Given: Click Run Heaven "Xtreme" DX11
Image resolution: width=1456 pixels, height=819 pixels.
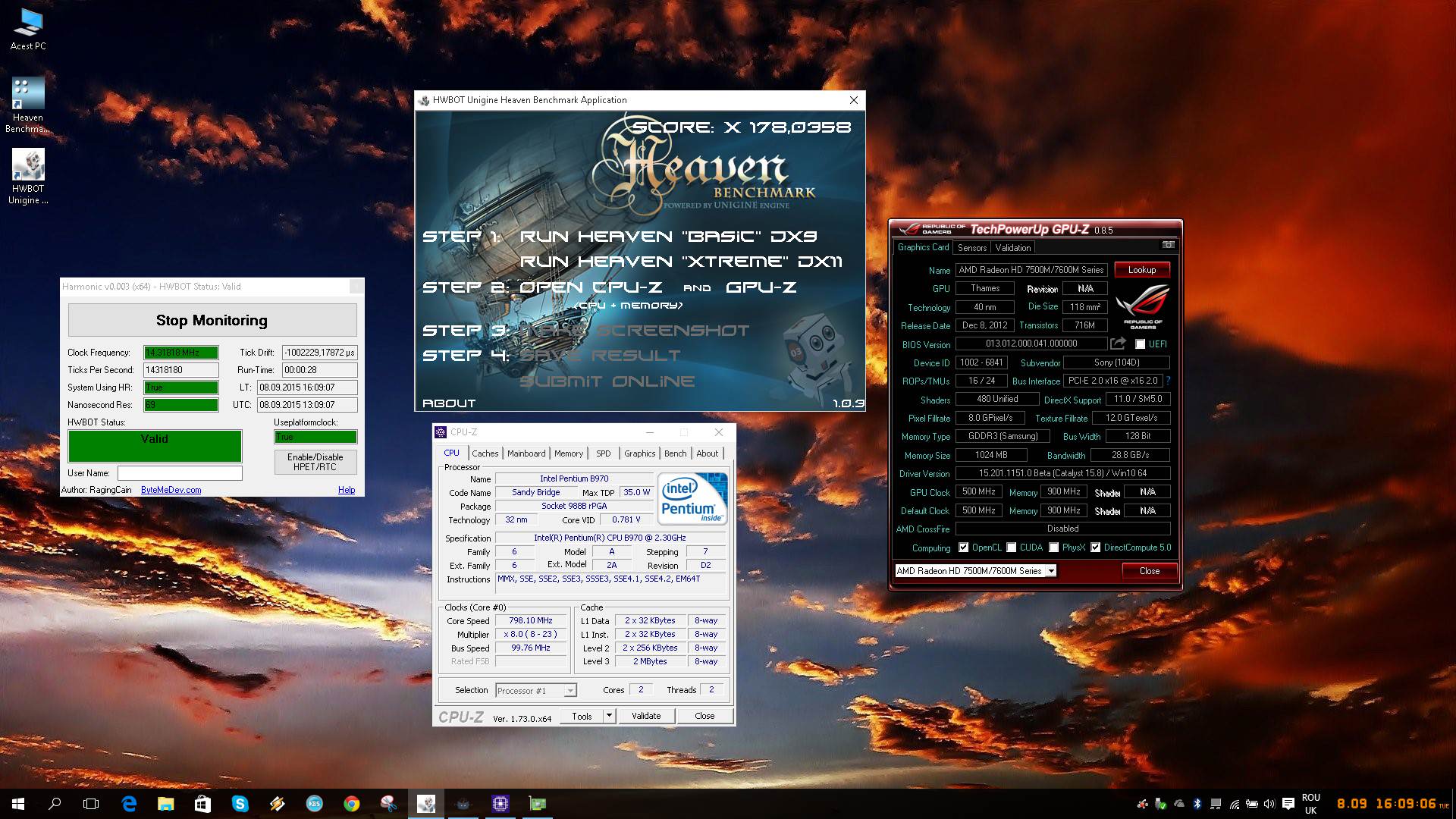Looking at the screenshot, I should click(681, 262).
